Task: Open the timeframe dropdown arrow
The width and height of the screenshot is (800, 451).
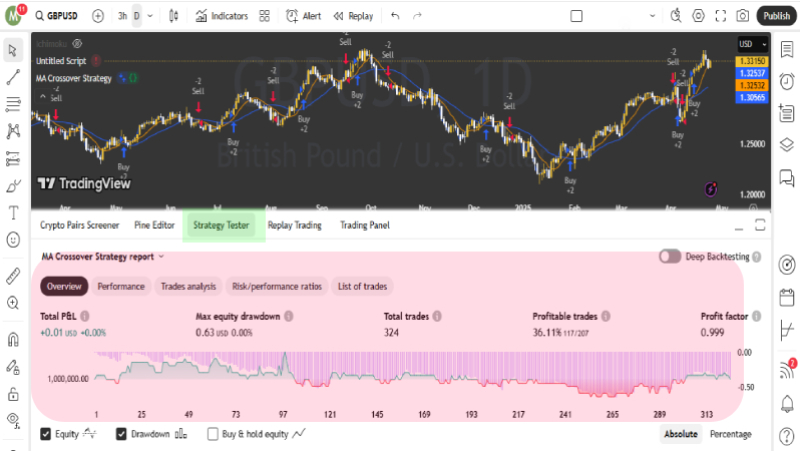Action: pos(150,16)
